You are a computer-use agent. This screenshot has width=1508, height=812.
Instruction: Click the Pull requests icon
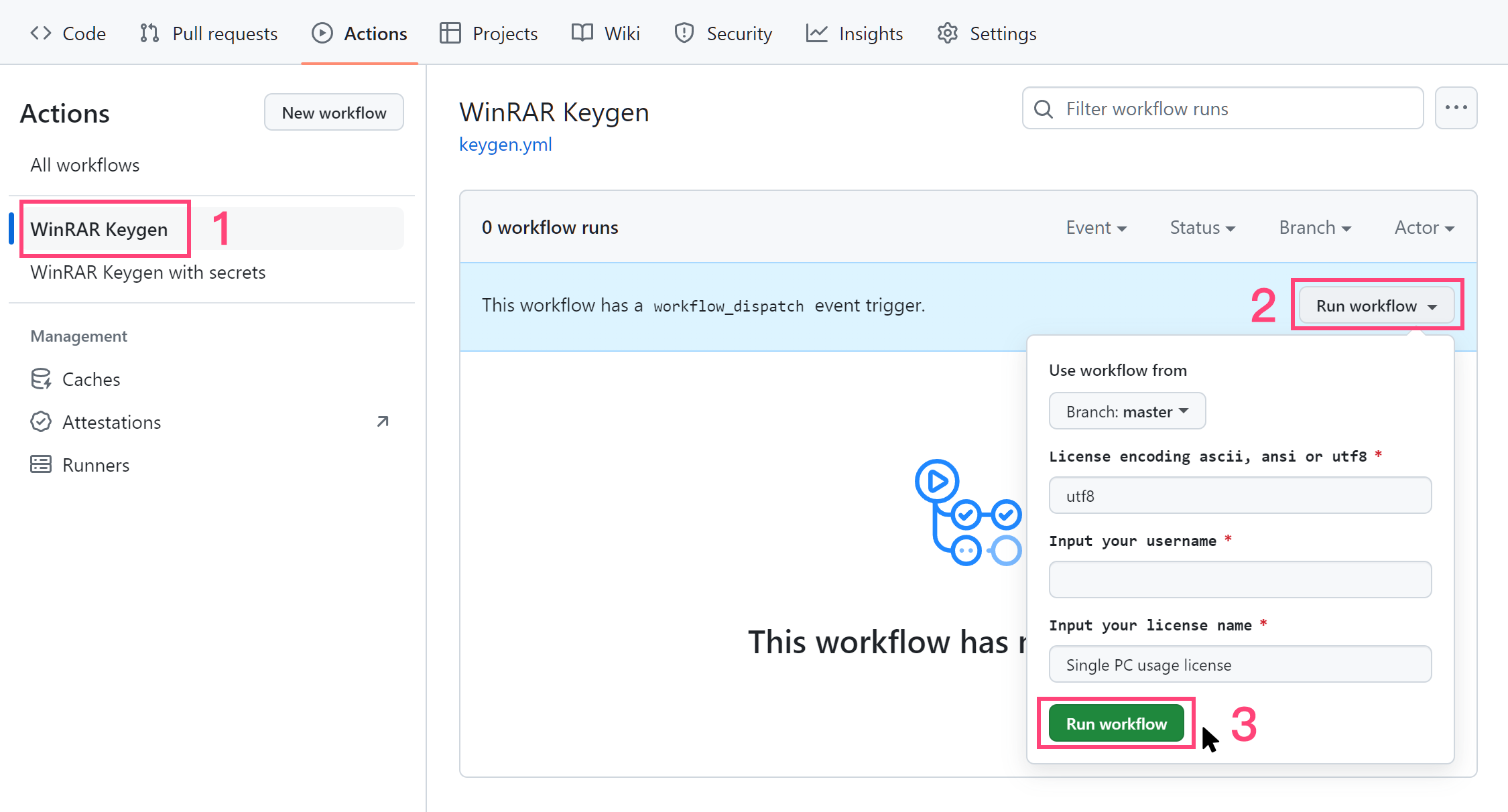click(x=149, y=33)
